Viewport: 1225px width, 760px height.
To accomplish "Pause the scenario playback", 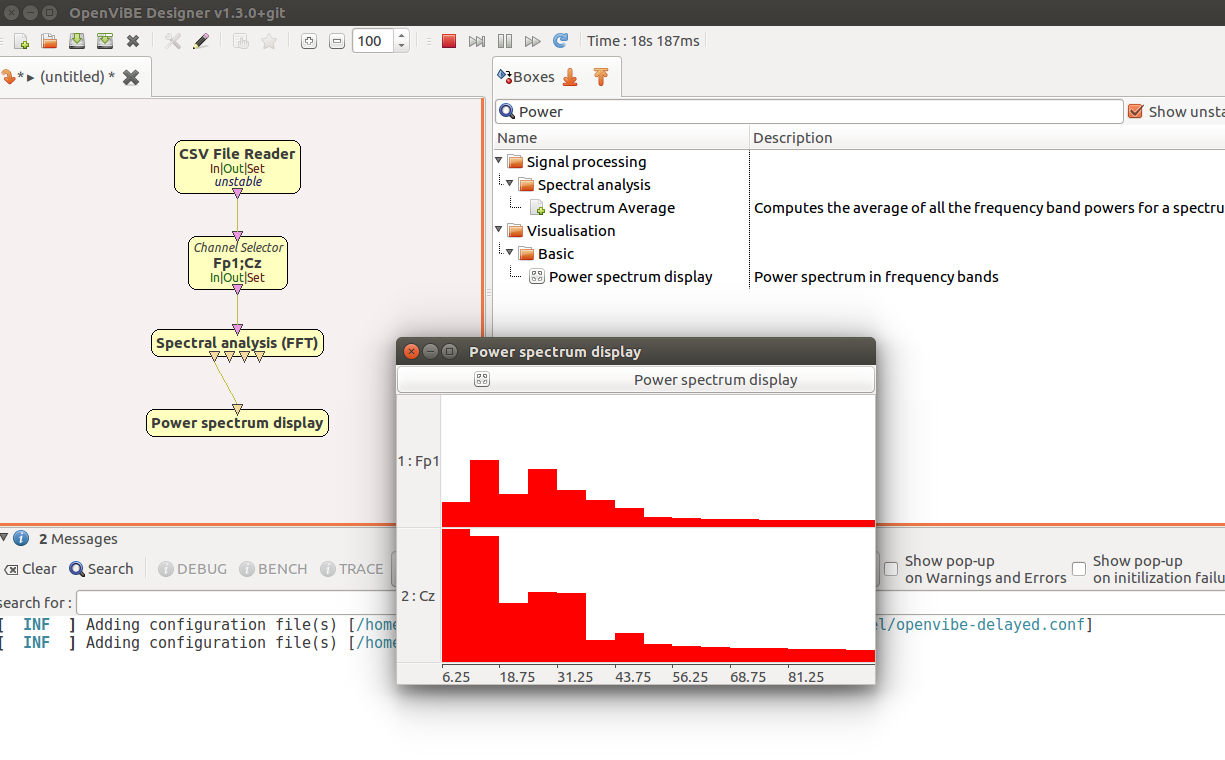I will [x=505, y=41].
